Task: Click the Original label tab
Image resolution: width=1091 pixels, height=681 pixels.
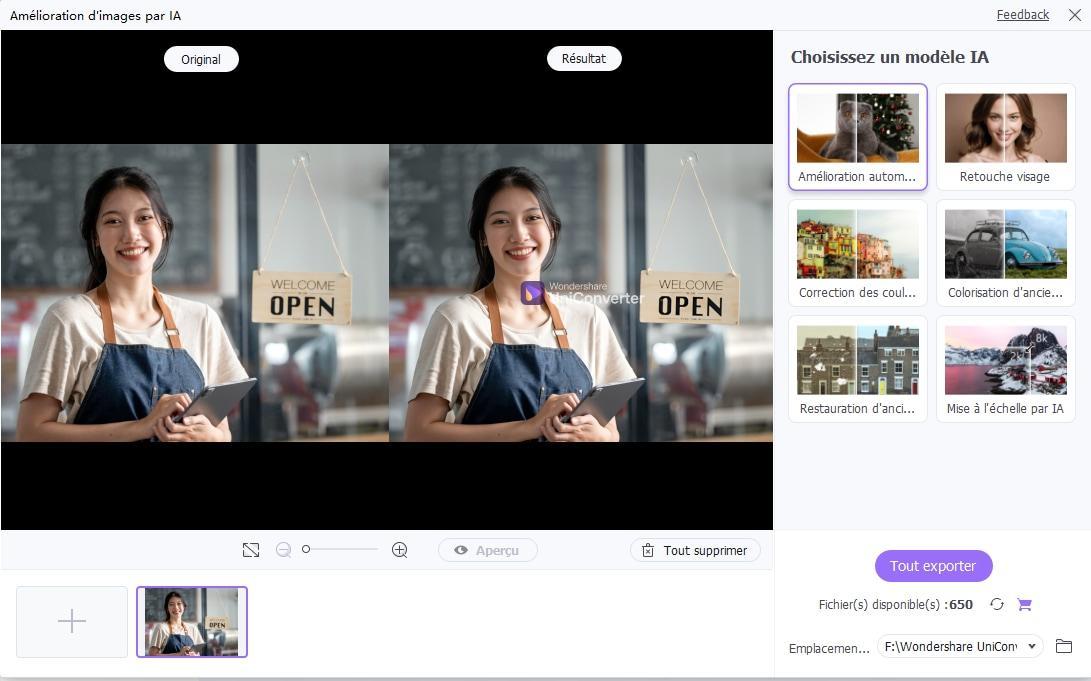Action: (201, 59)
